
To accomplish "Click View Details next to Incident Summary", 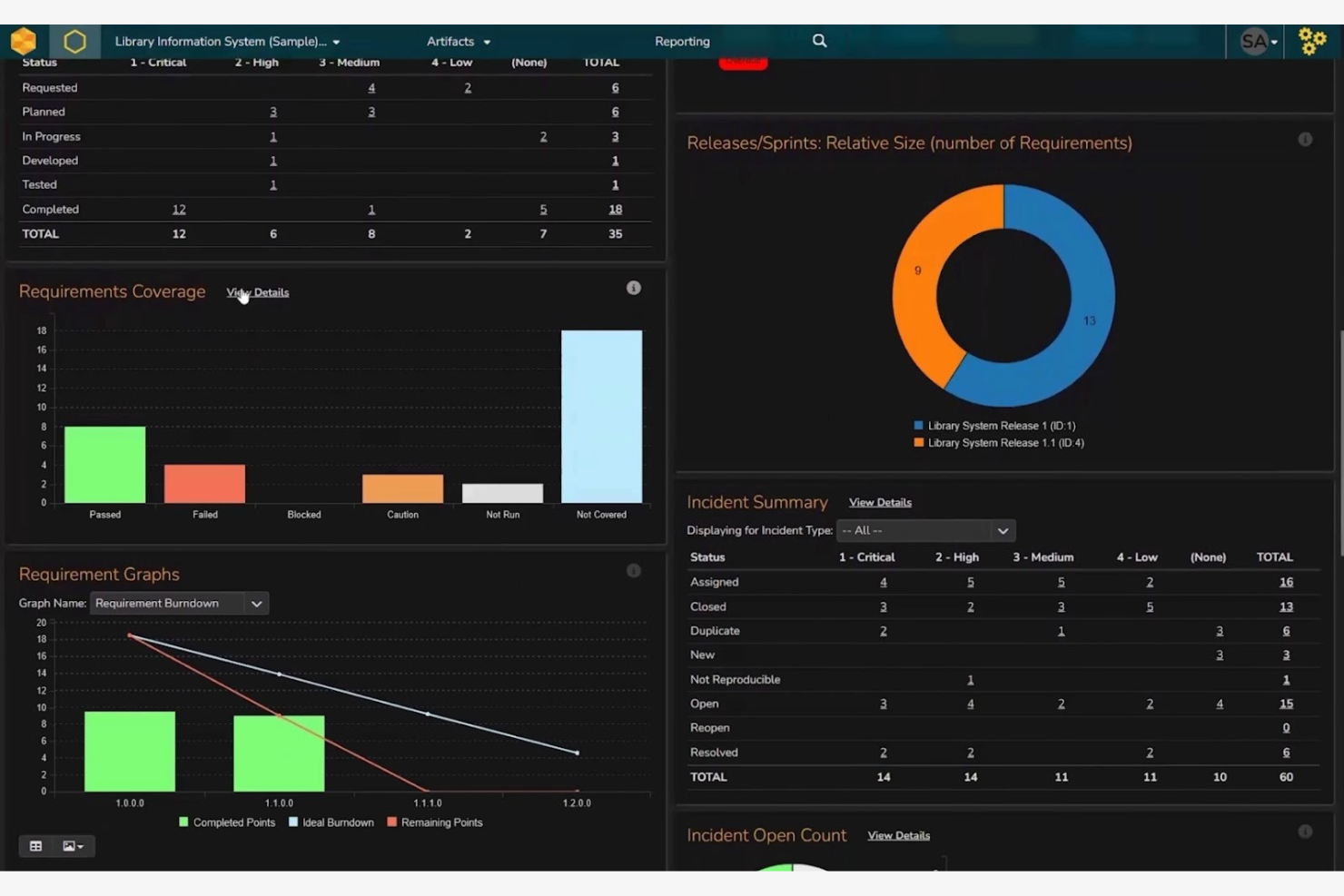I will tap(880, 503).
